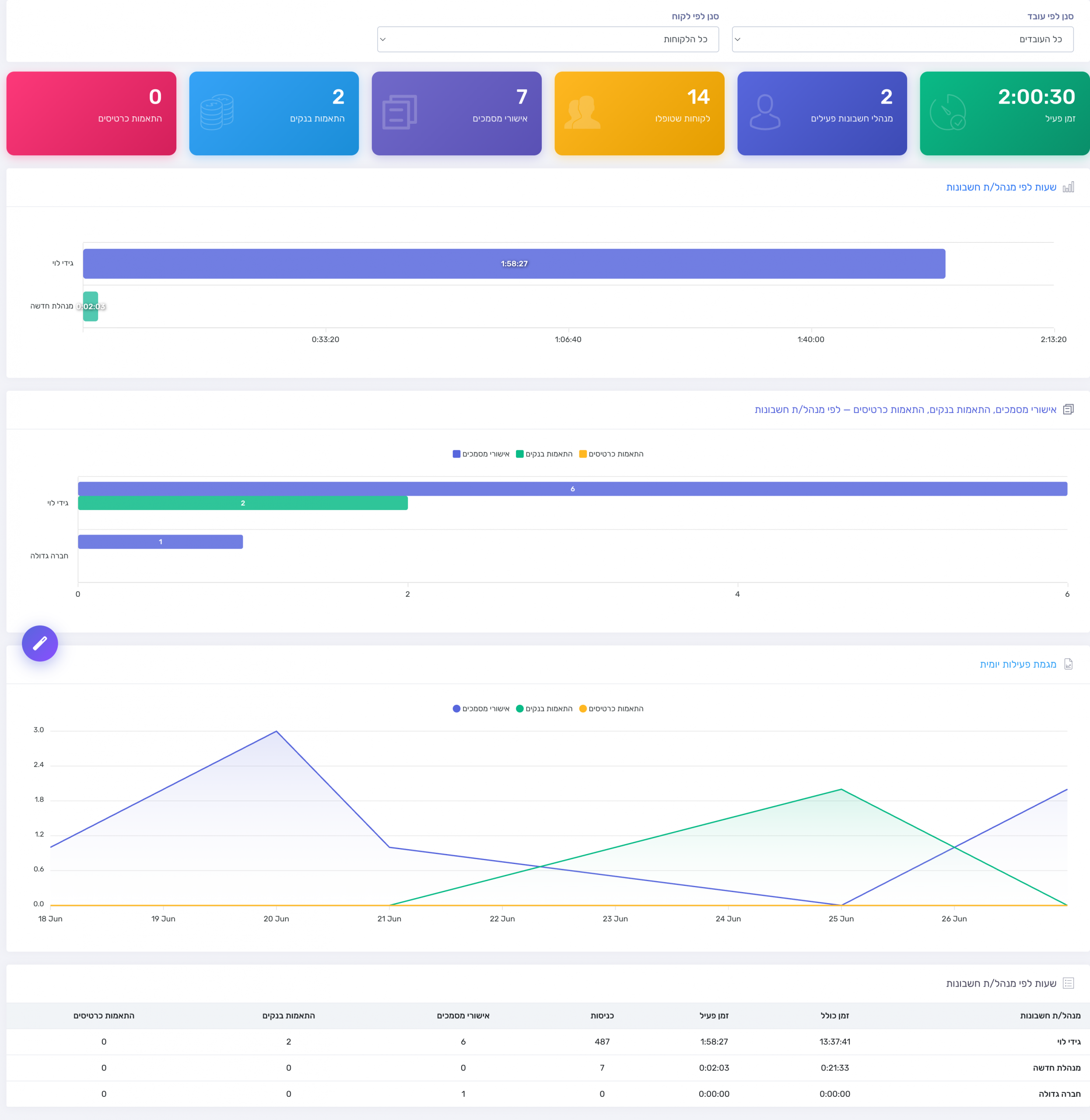Open the pink התאמות כרטיסים summary card
This screenshot has width=1090, height=1120.
click(x=91, y=113)
